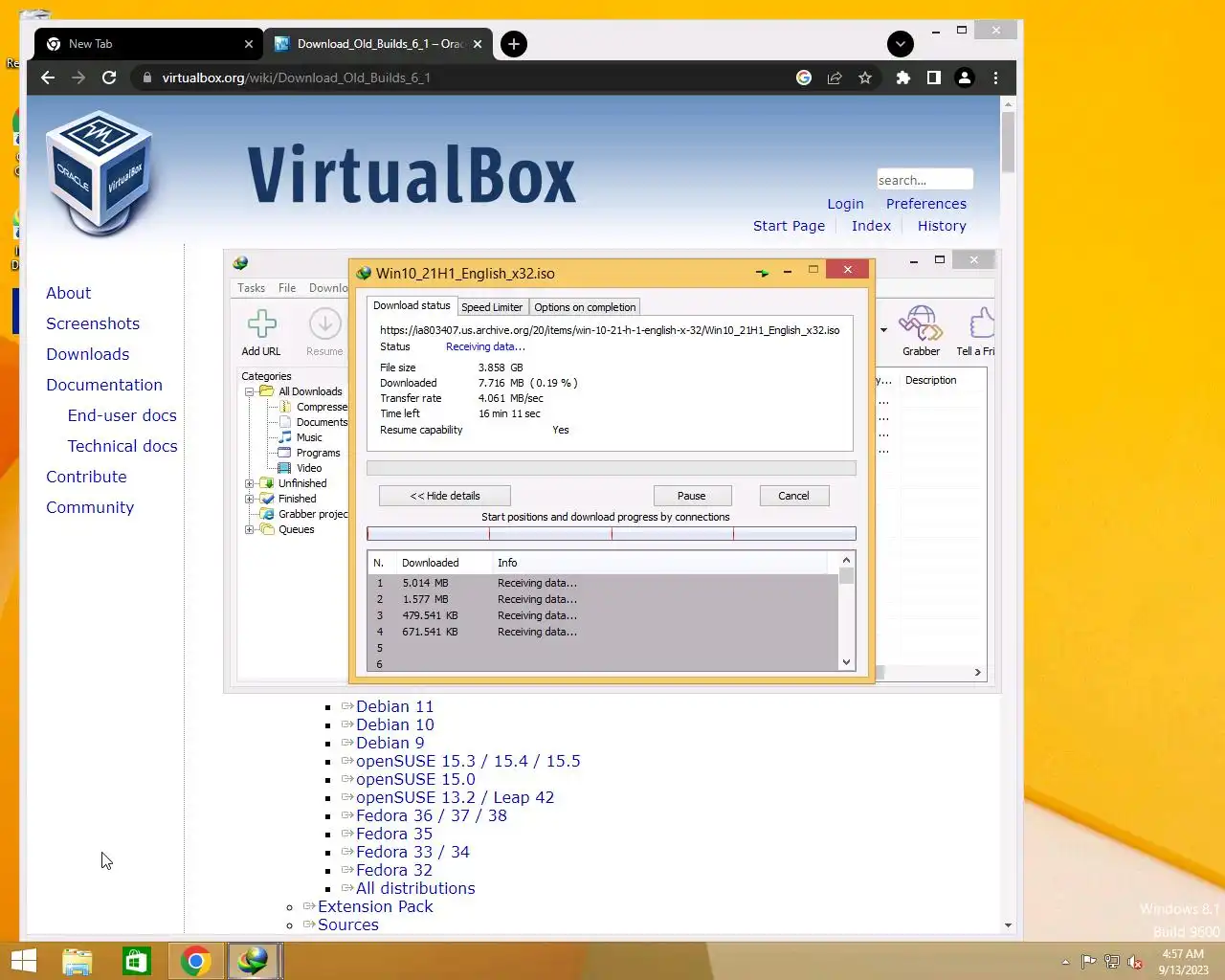Select the Video category in IDM

pyautogui.click(x=309, y=468)
